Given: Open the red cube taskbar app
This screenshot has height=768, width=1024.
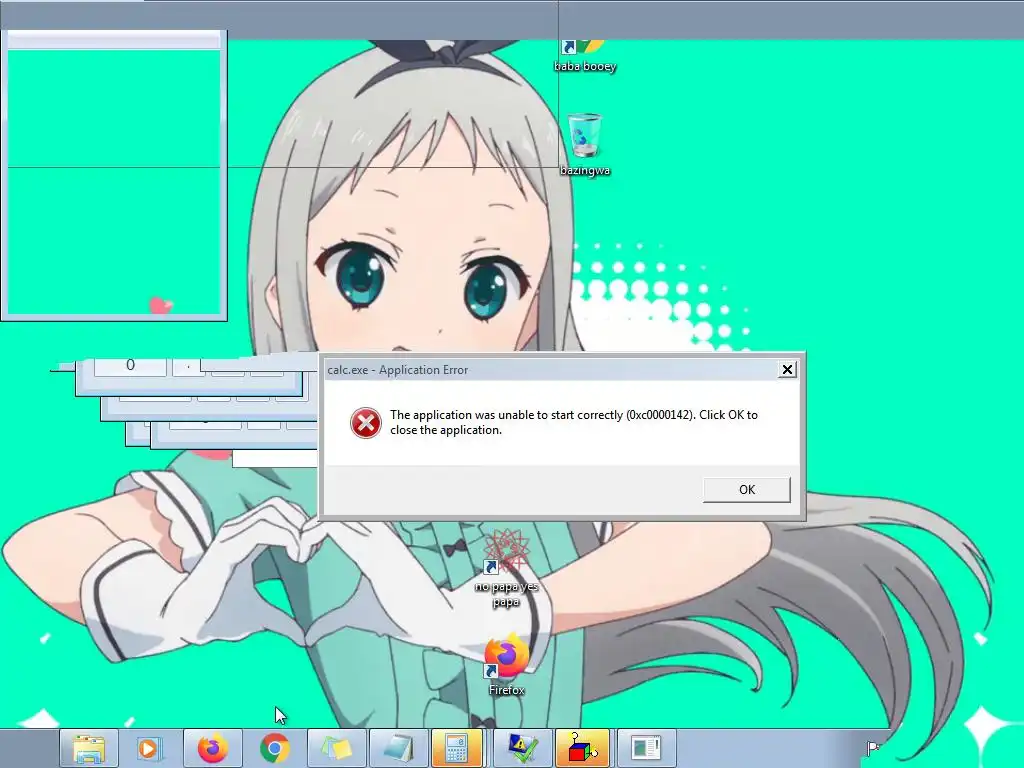Looking at the screenshot, I should tap(583, 748).
